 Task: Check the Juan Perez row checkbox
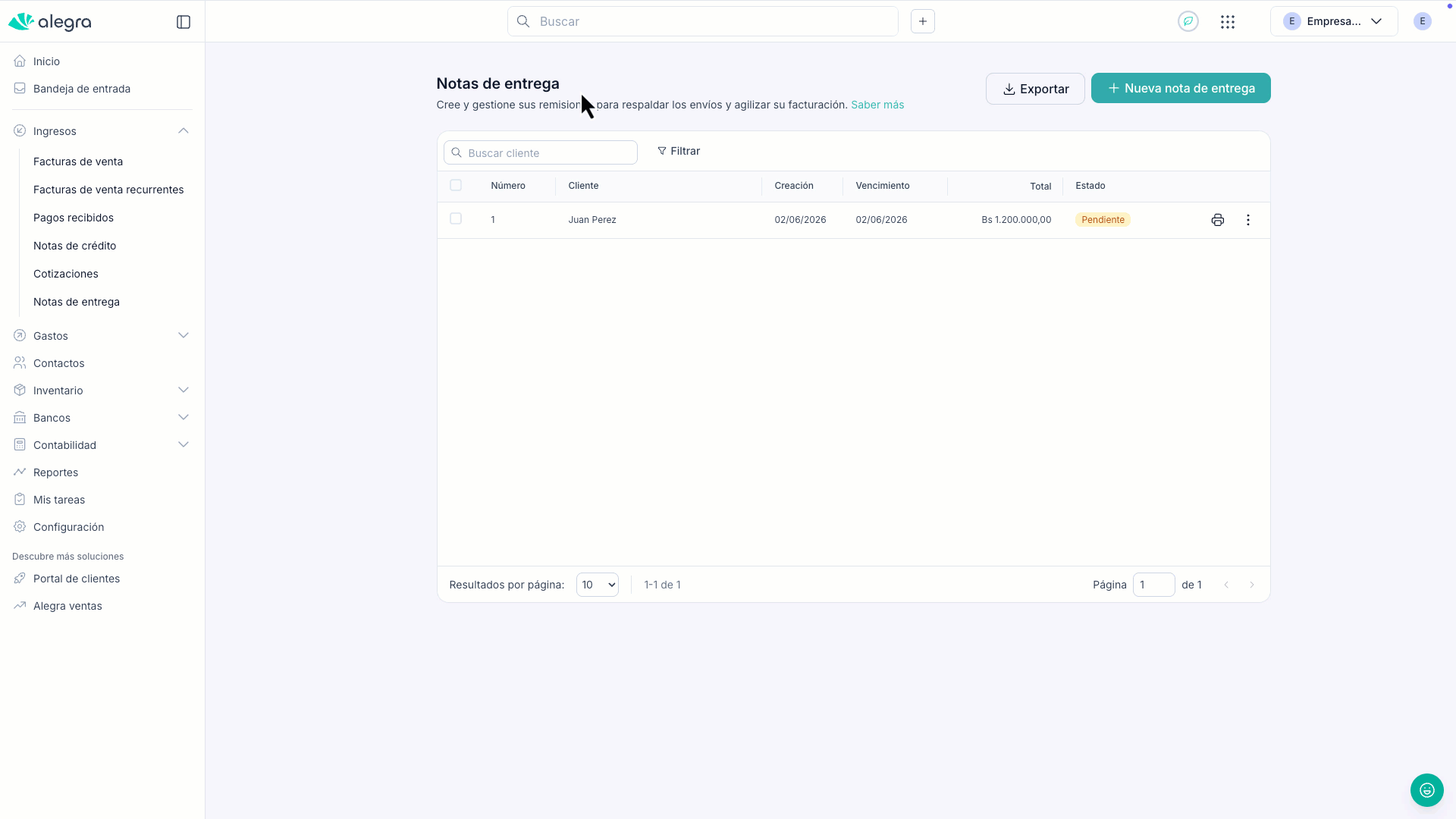(x=456, y=218)
